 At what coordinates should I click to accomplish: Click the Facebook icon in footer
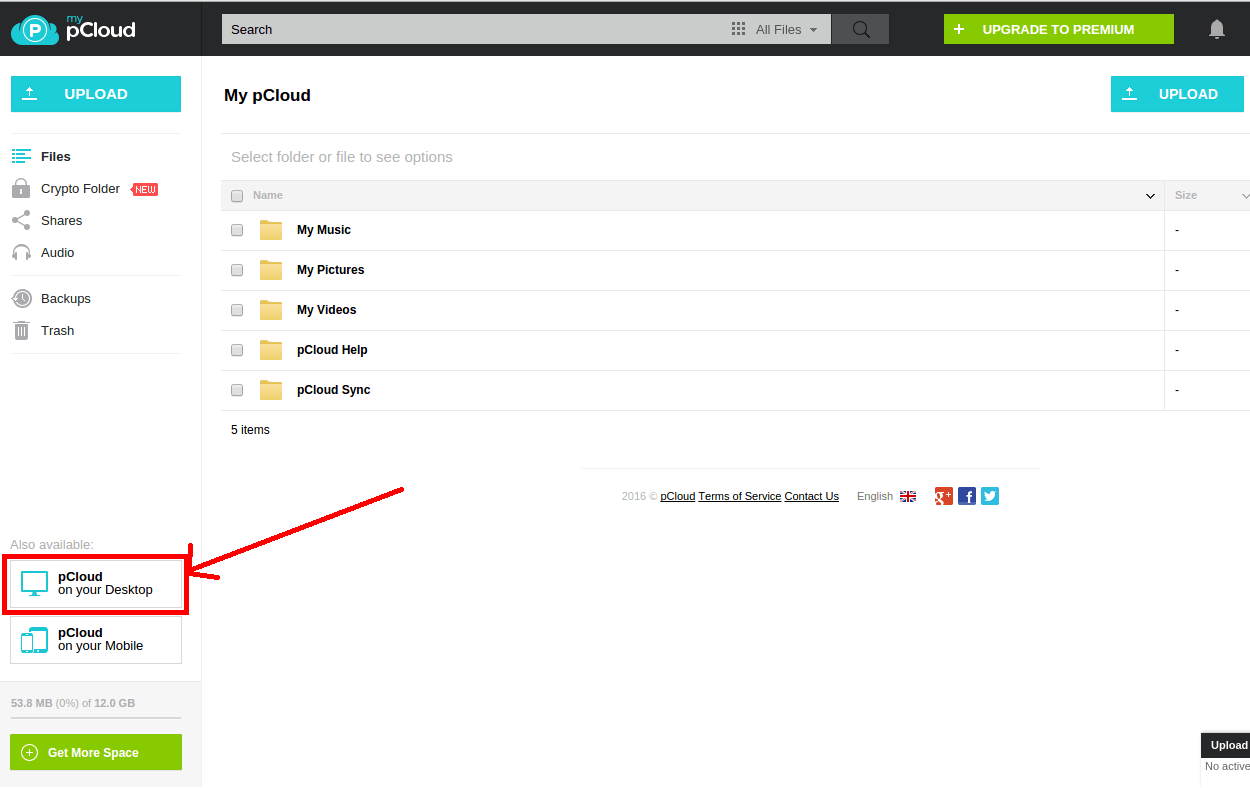967,496
